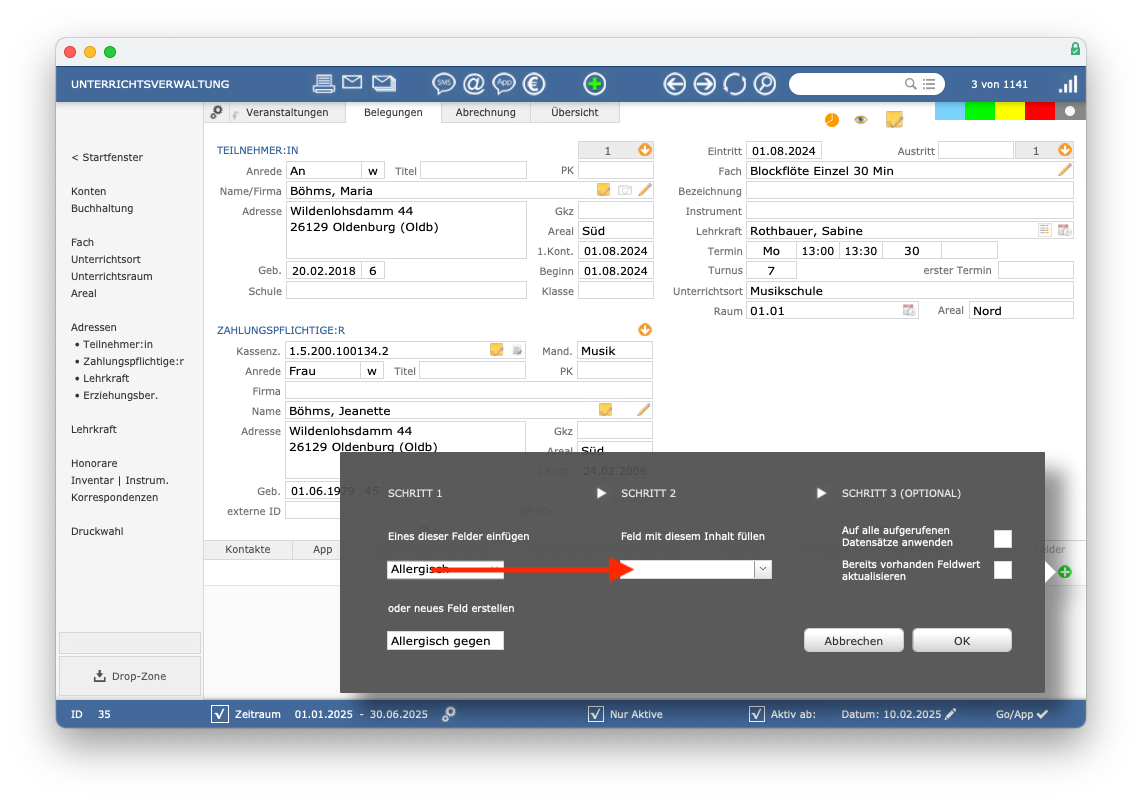Click the orange pie chart icon

(x=832, y=119)
